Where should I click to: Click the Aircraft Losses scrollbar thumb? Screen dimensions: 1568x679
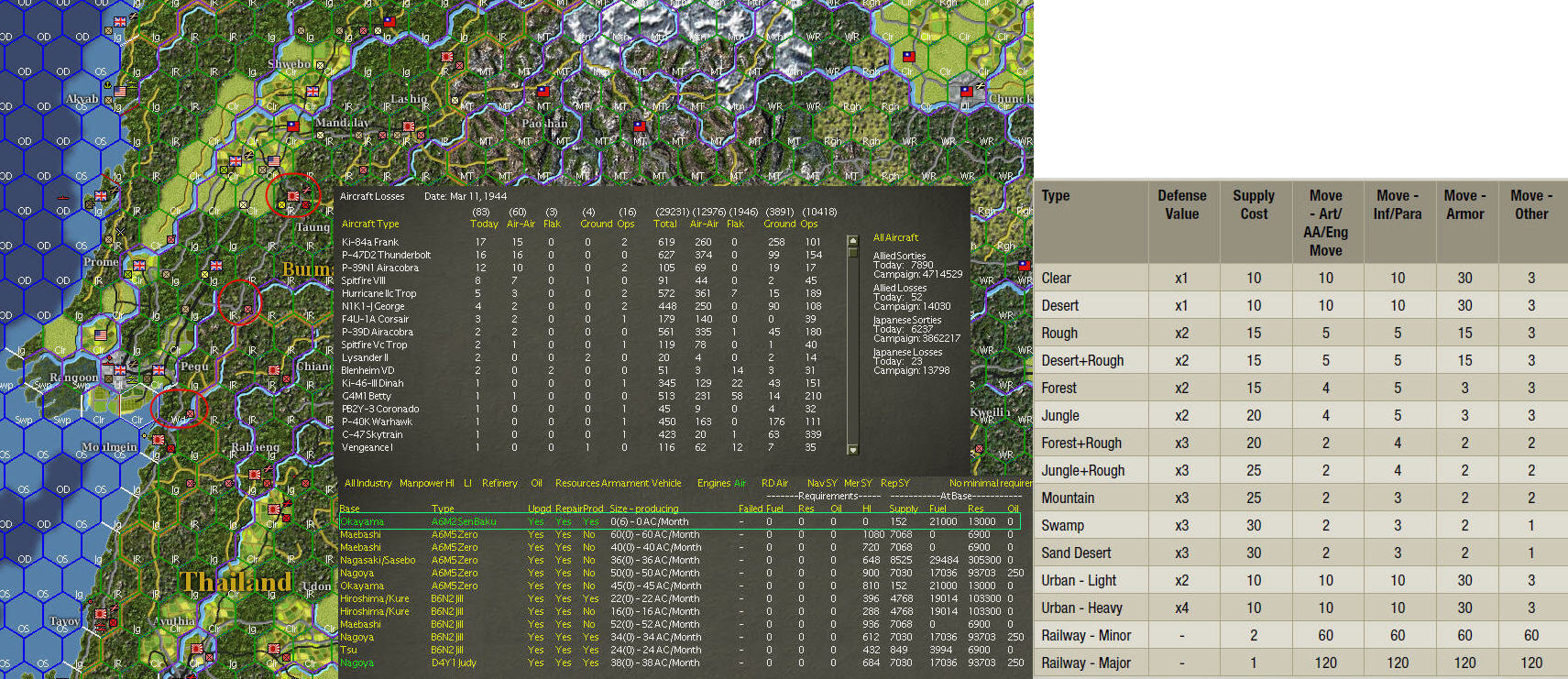[x=853, y=251]
